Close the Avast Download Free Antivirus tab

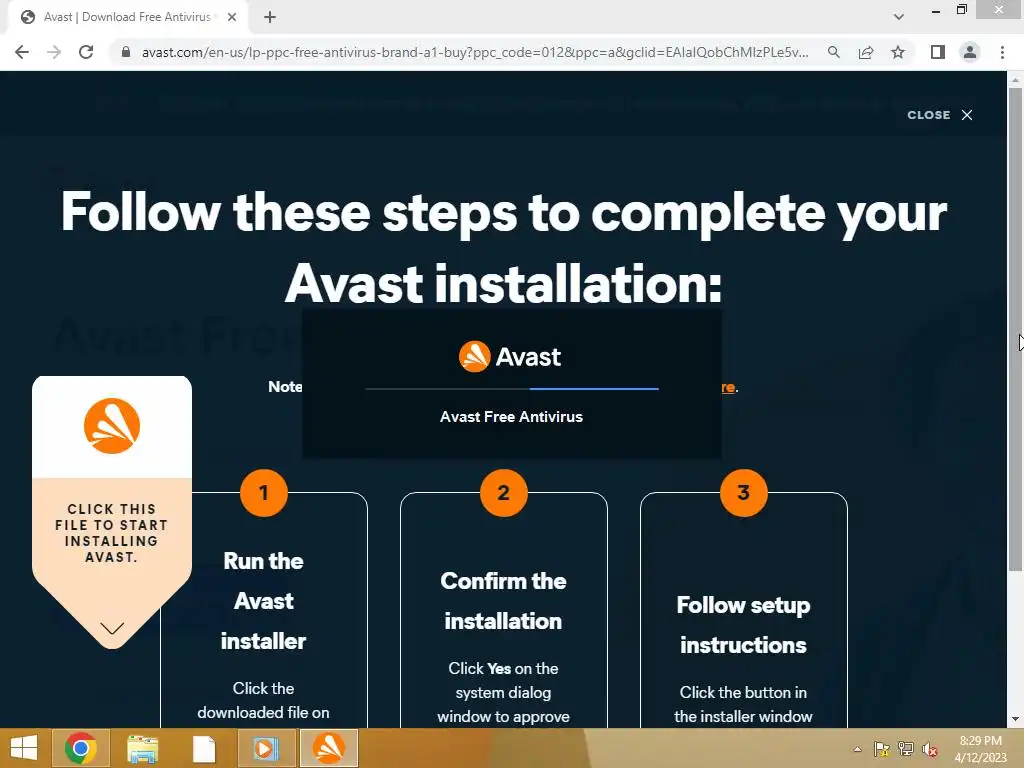click(x=232, y=18)
